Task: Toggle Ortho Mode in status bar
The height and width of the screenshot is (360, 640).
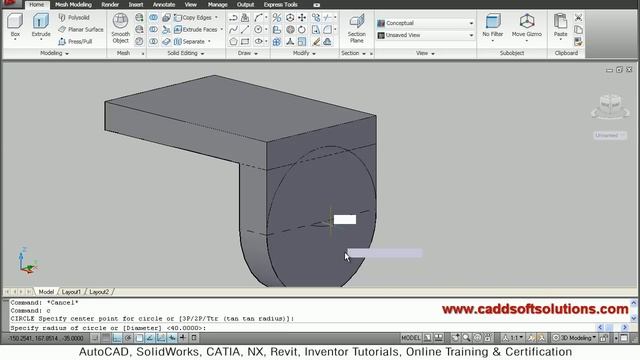Action: tap(117, 338)
